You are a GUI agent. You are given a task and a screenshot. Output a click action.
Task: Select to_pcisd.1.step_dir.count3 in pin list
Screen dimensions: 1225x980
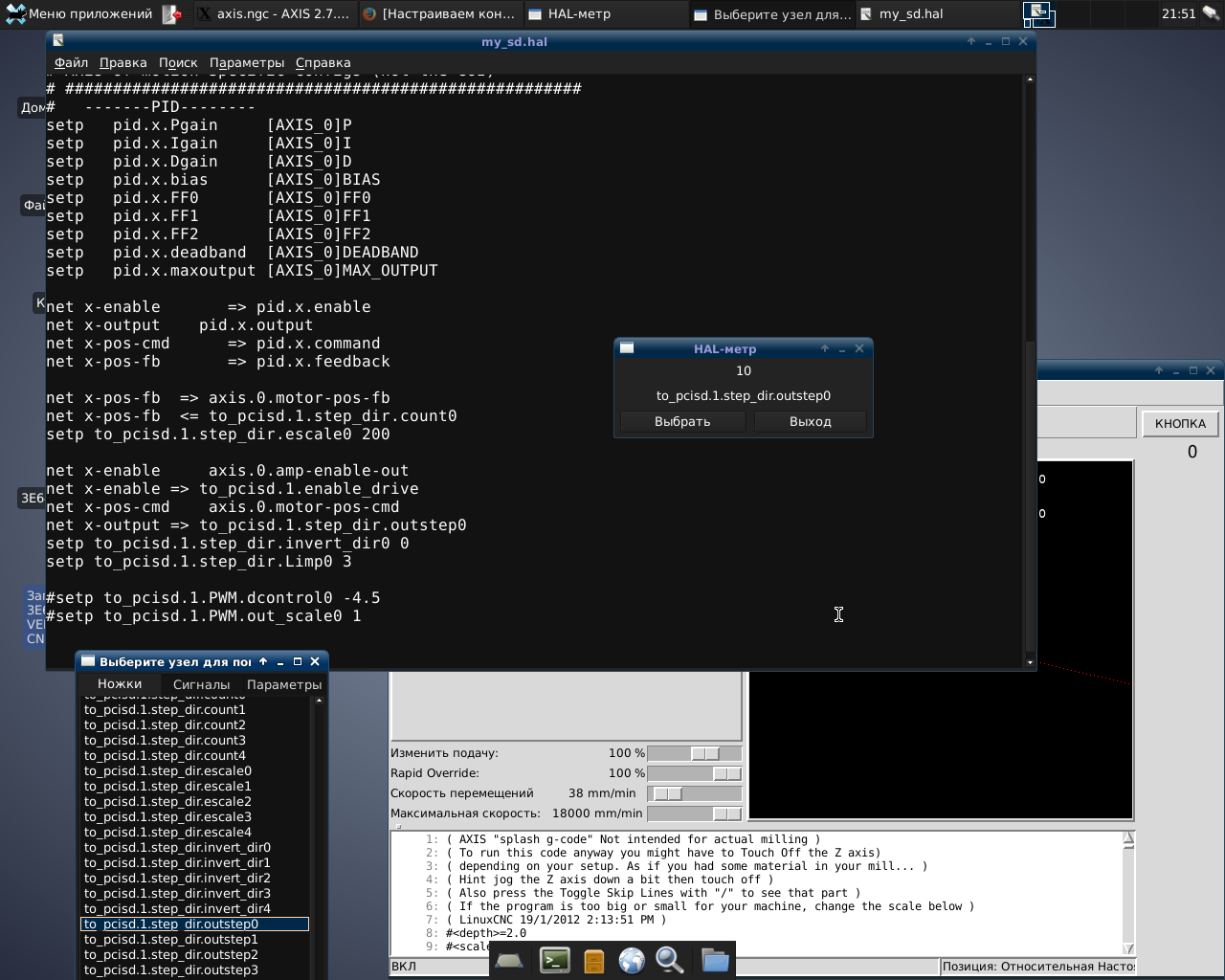click(x=195, y=740)
